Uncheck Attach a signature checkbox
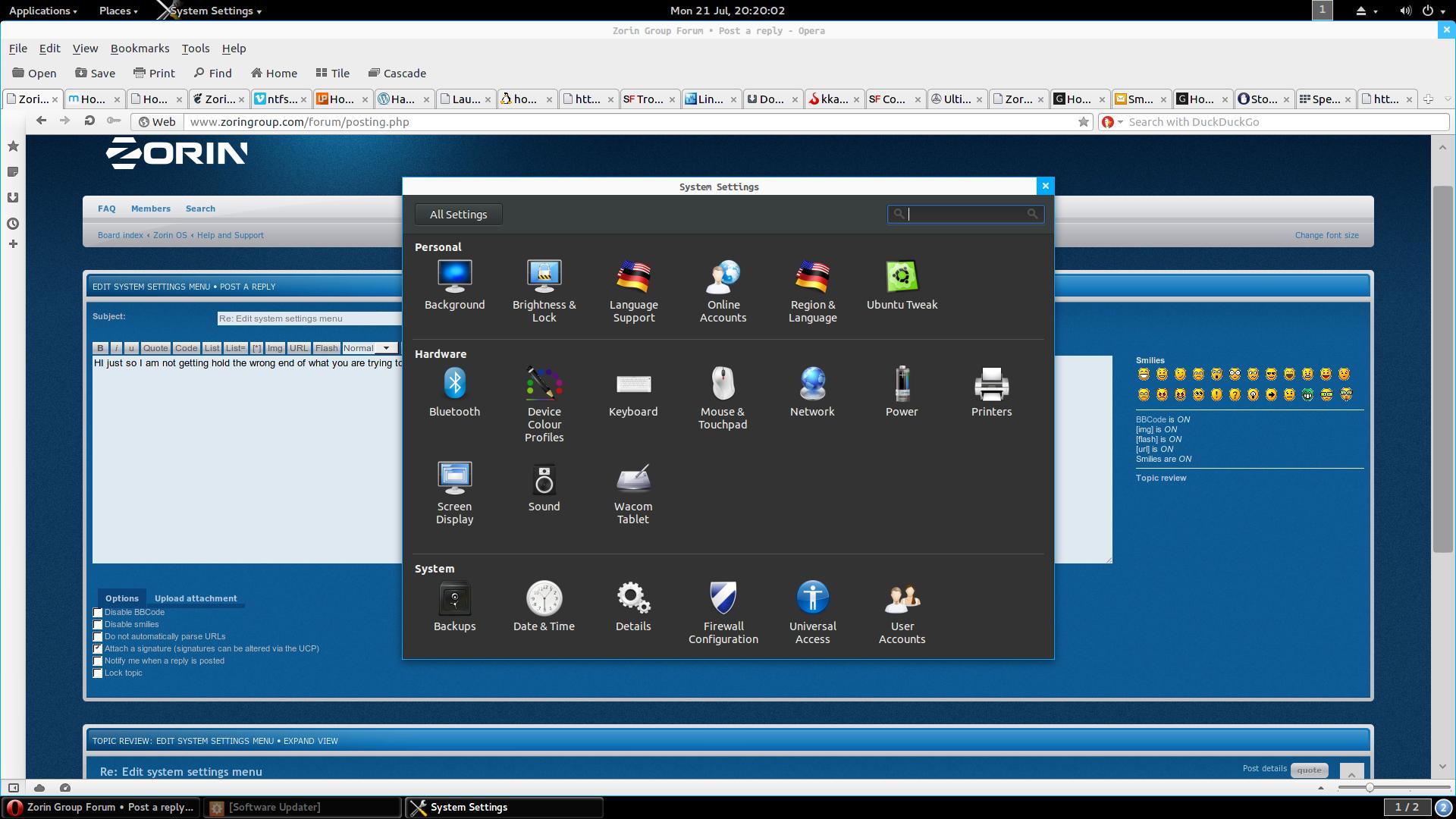This screenshot has height=819, width=1456. pos(98,649)
